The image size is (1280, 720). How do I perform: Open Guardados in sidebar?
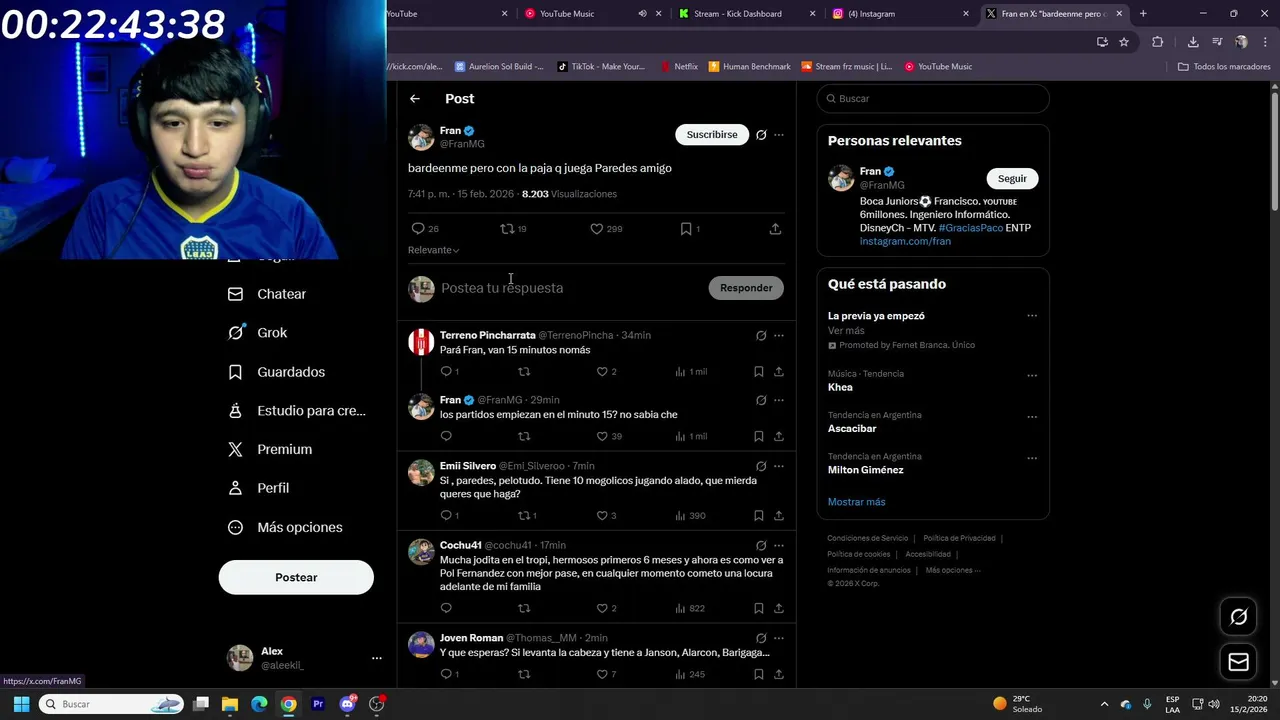276,372
